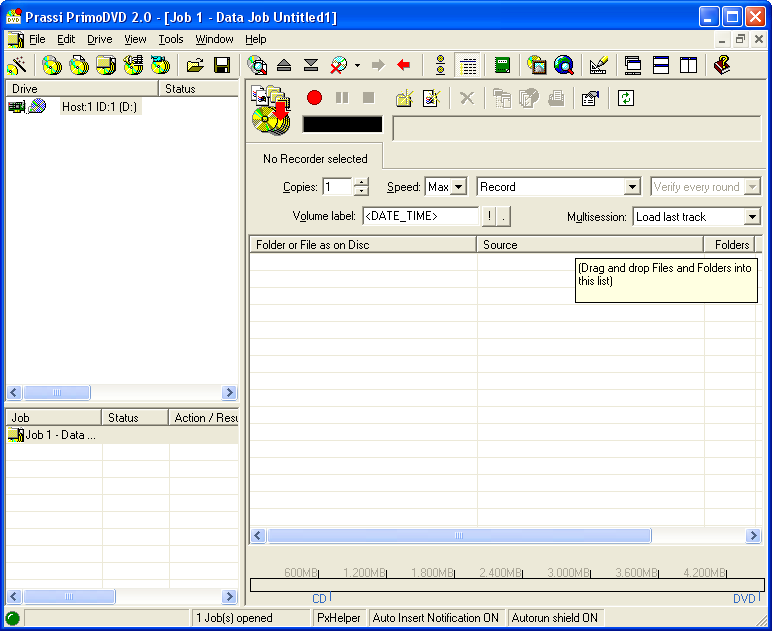Cascade the job windows
This screenshot has width=772, height=631.
tap(633, 65)
